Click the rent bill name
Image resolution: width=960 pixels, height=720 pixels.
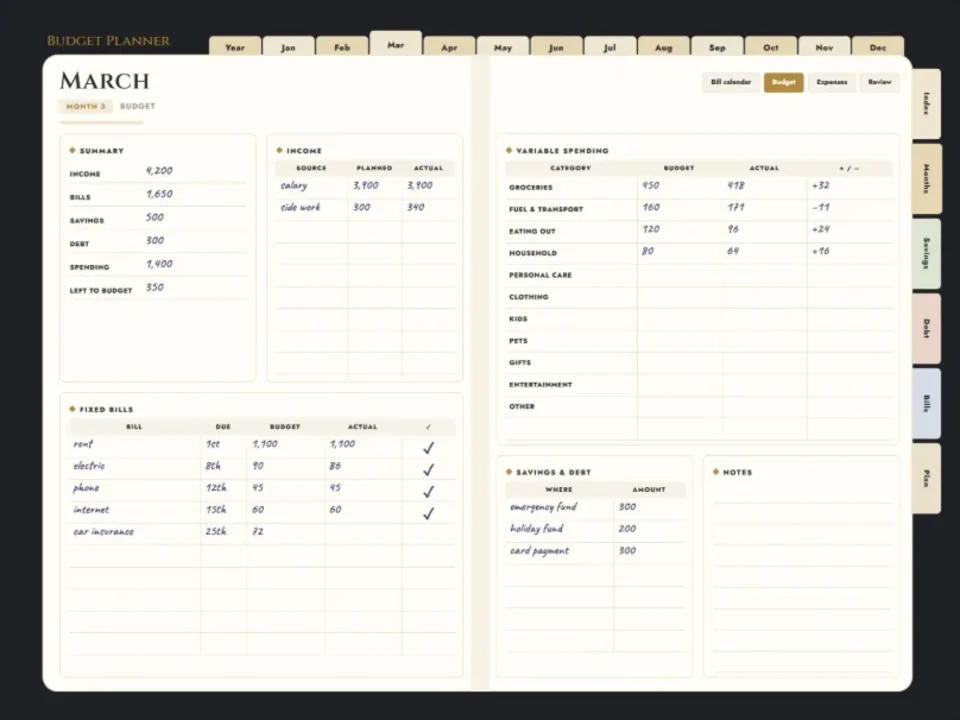point(83,444)
